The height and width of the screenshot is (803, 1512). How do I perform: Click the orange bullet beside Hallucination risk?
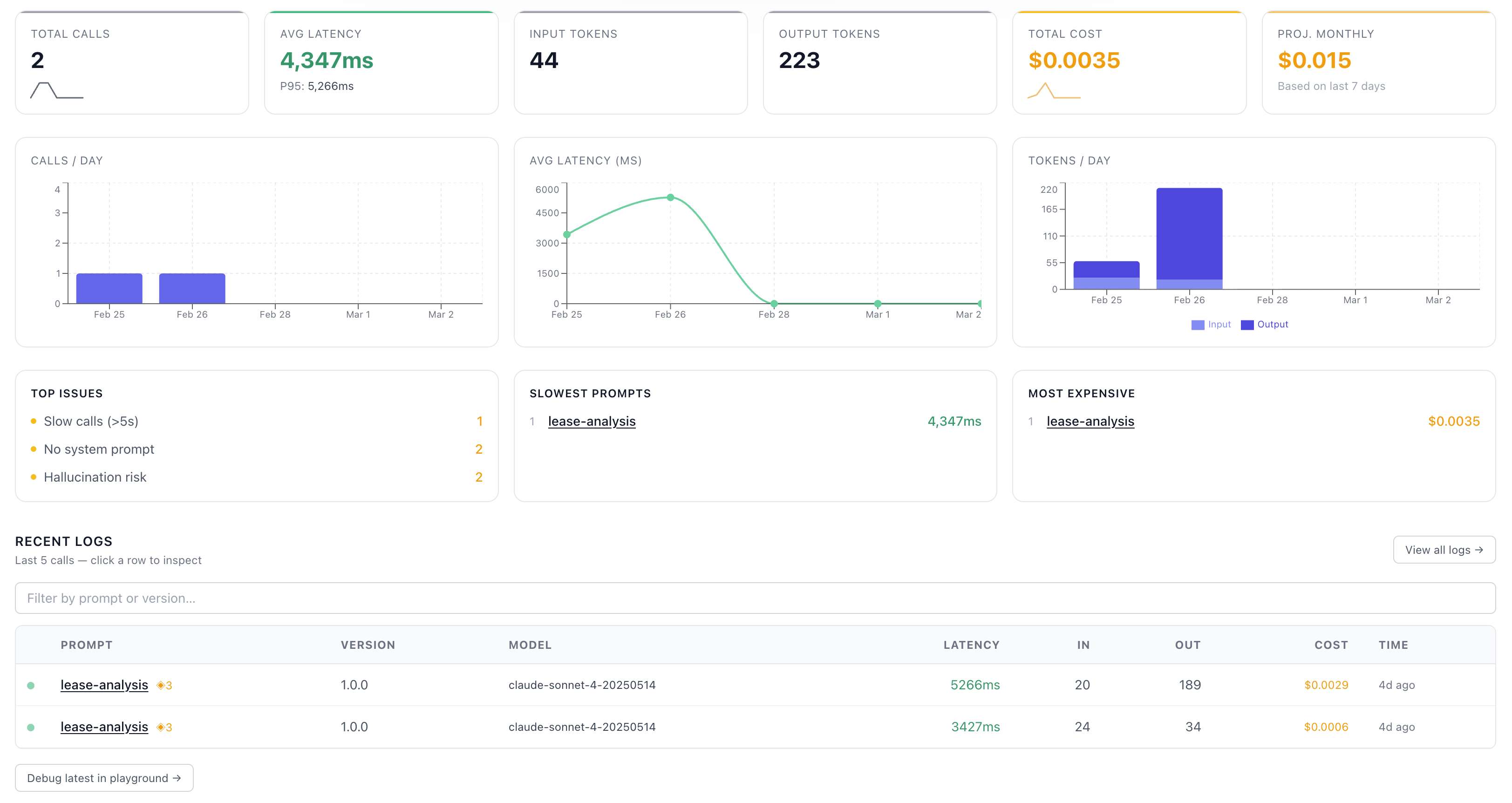pyautogui.click(x=34, y=477)
